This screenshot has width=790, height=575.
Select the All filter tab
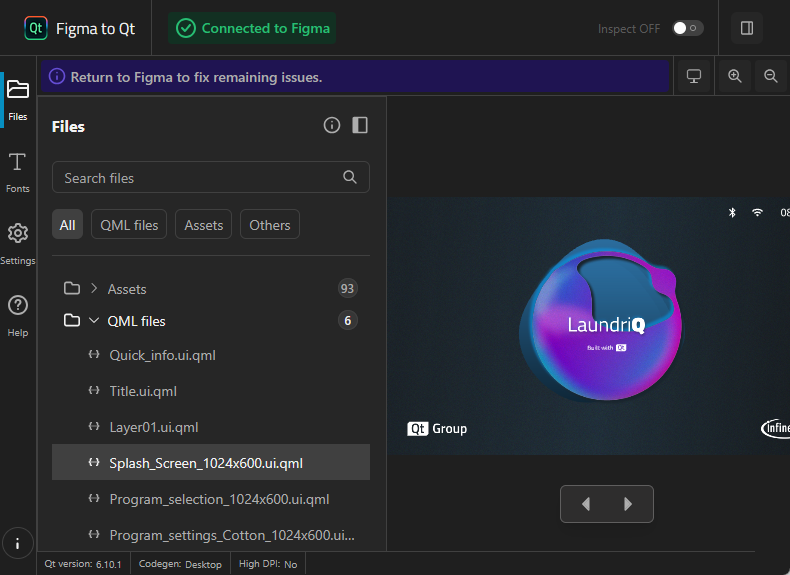[x=68, y=225]
